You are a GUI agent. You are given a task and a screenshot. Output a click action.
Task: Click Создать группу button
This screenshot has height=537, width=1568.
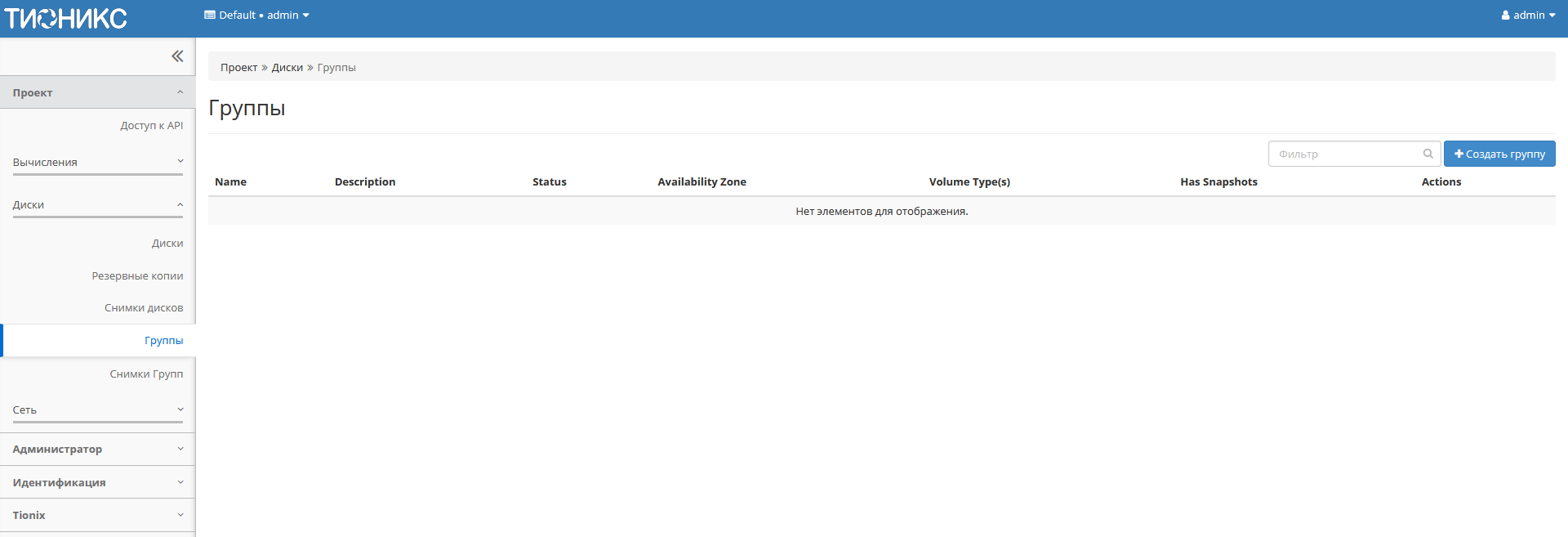pos(1499,154)
